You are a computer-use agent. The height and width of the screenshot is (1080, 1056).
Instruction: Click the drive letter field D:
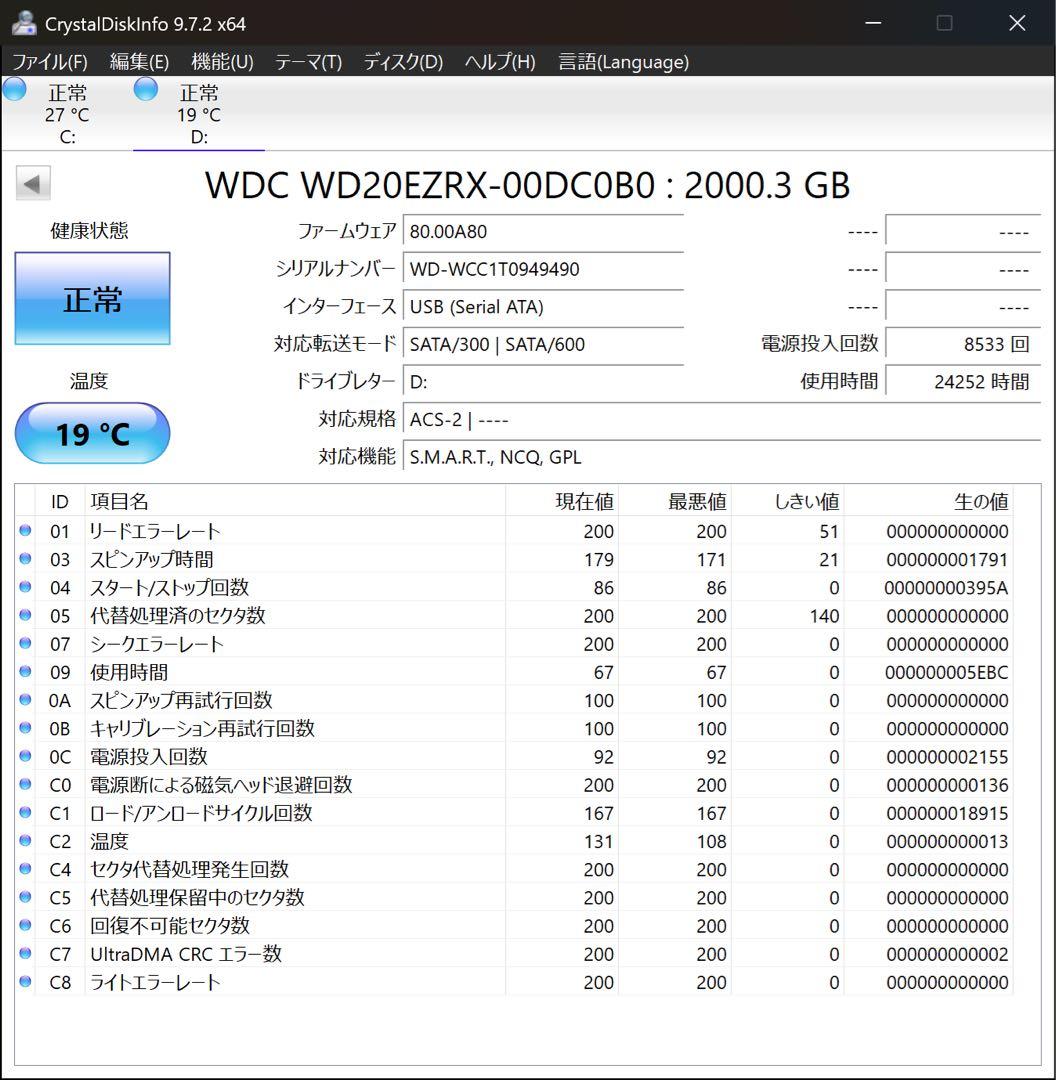[x=543, y=382]
